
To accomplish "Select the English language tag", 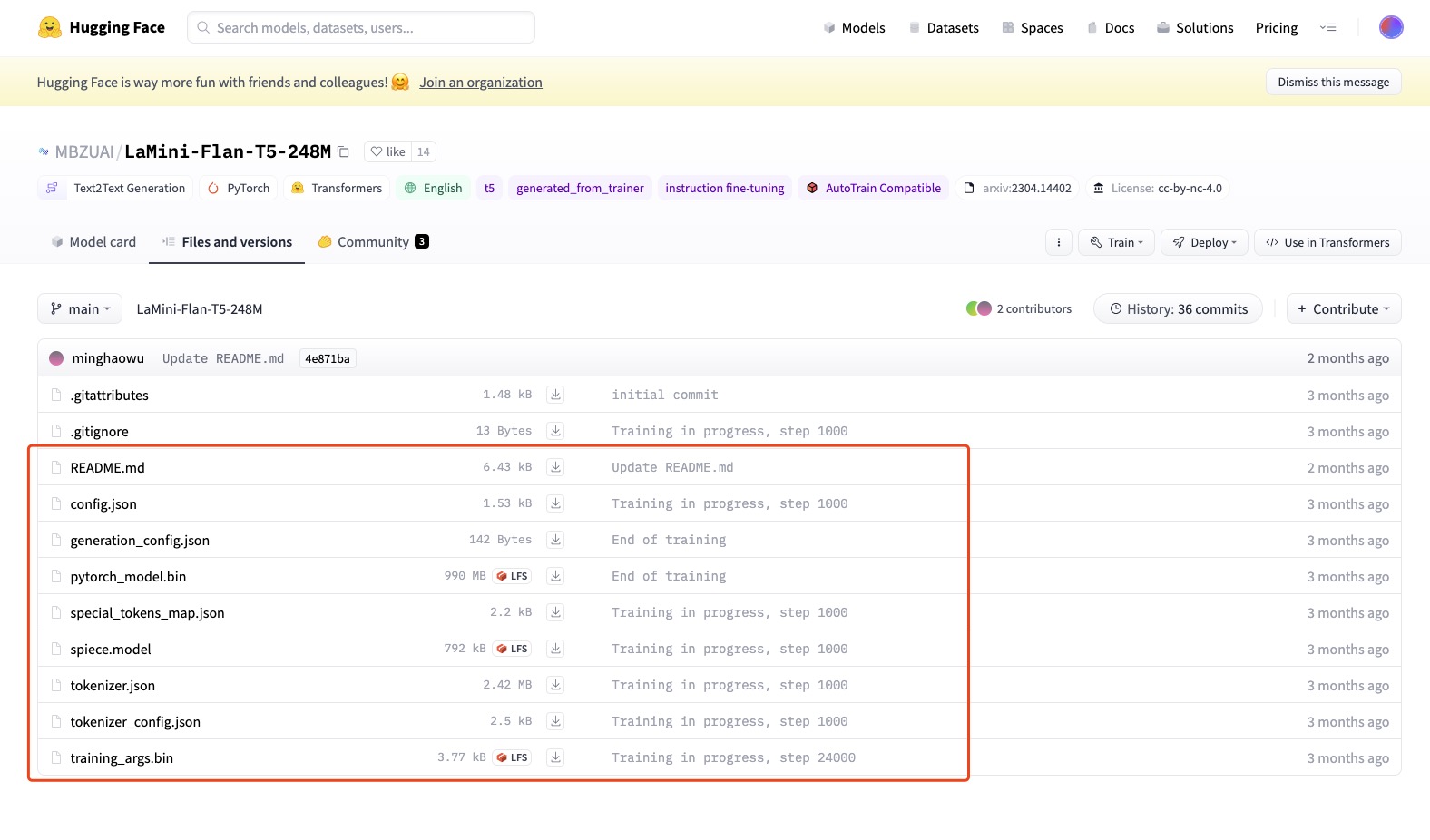I will 433,188.
